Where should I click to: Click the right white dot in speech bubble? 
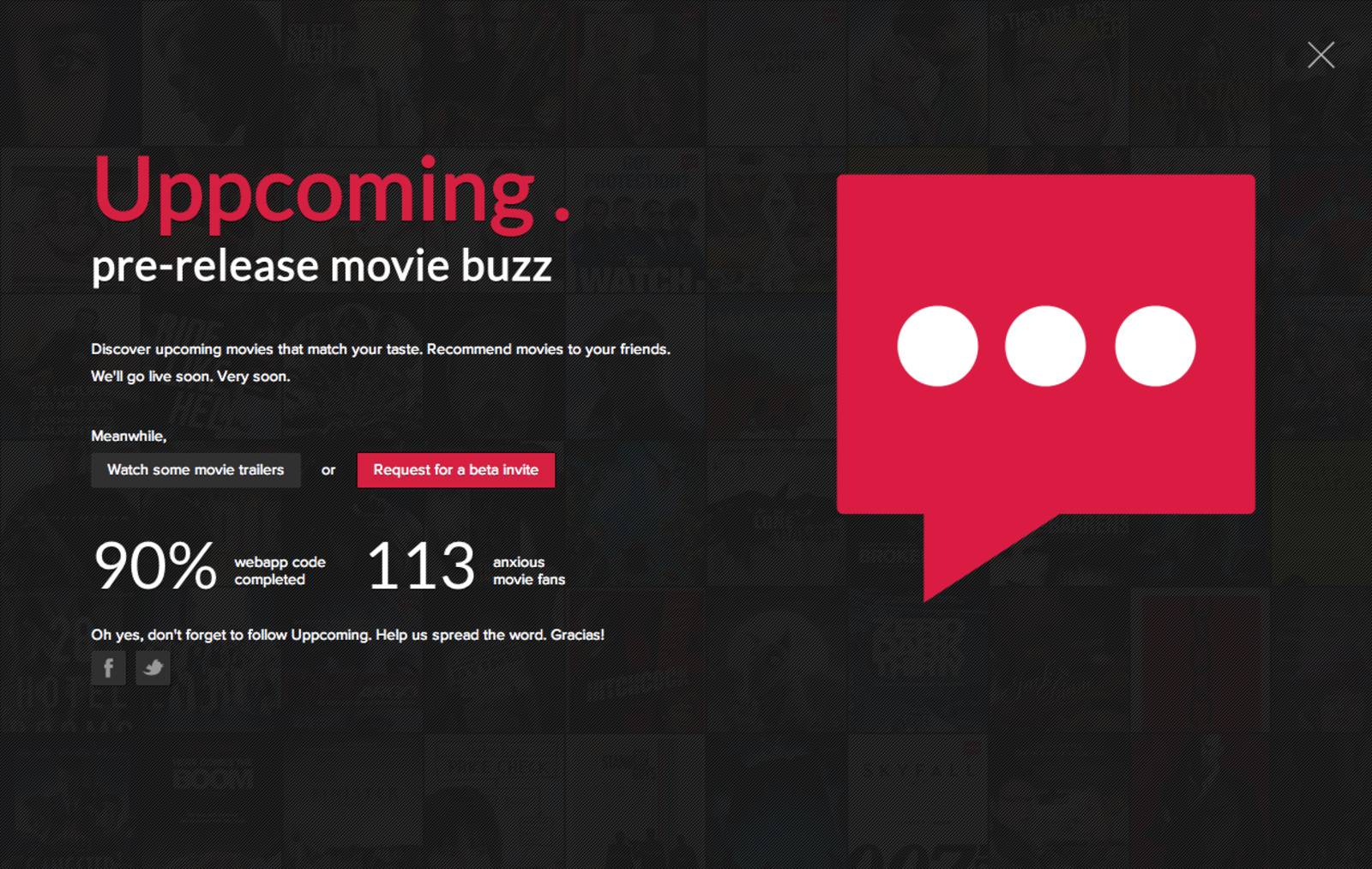pos(1154,346)
